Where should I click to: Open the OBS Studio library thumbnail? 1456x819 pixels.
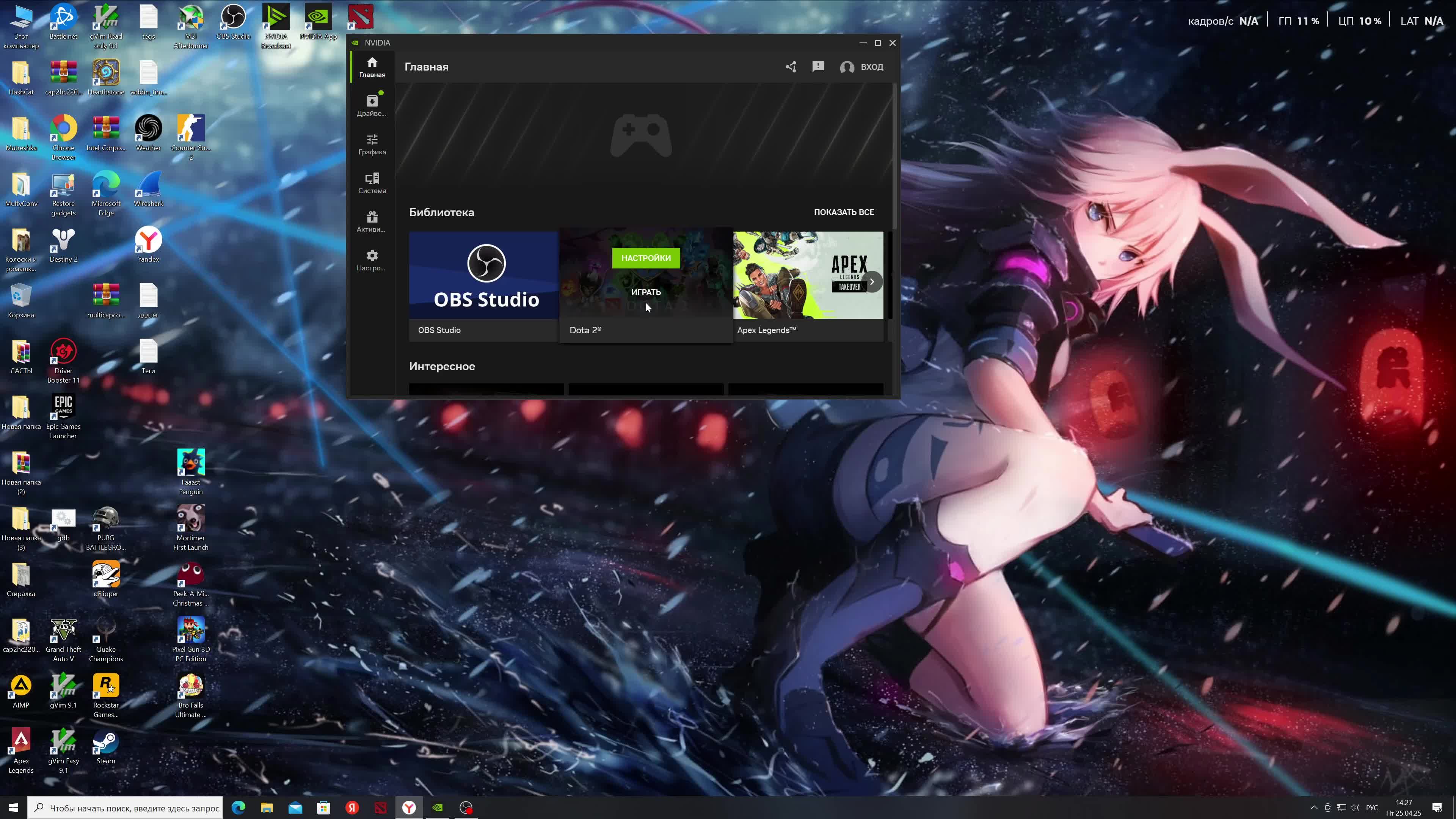(484, 275)
